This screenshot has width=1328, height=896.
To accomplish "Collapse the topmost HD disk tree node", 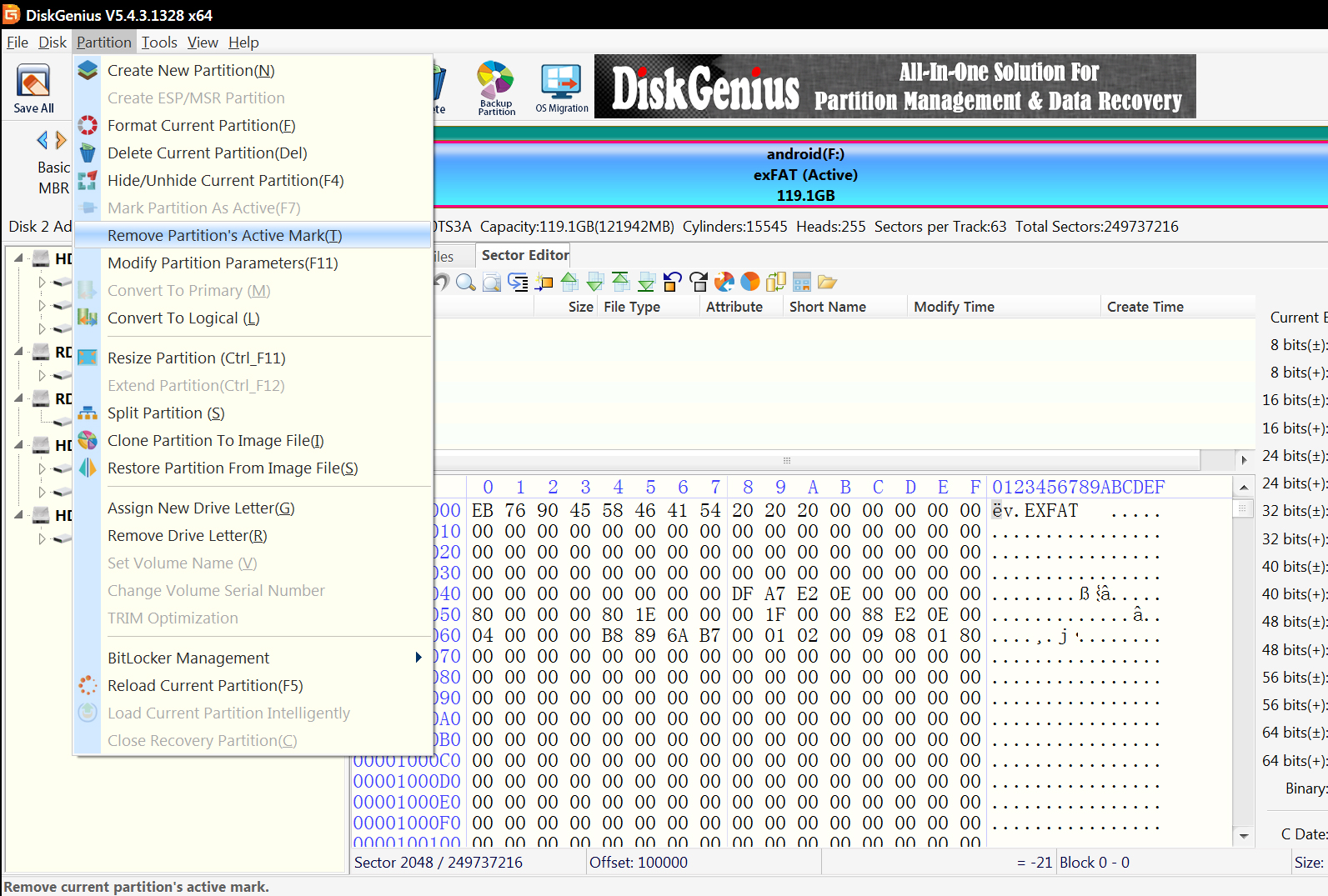I will 18,258.
